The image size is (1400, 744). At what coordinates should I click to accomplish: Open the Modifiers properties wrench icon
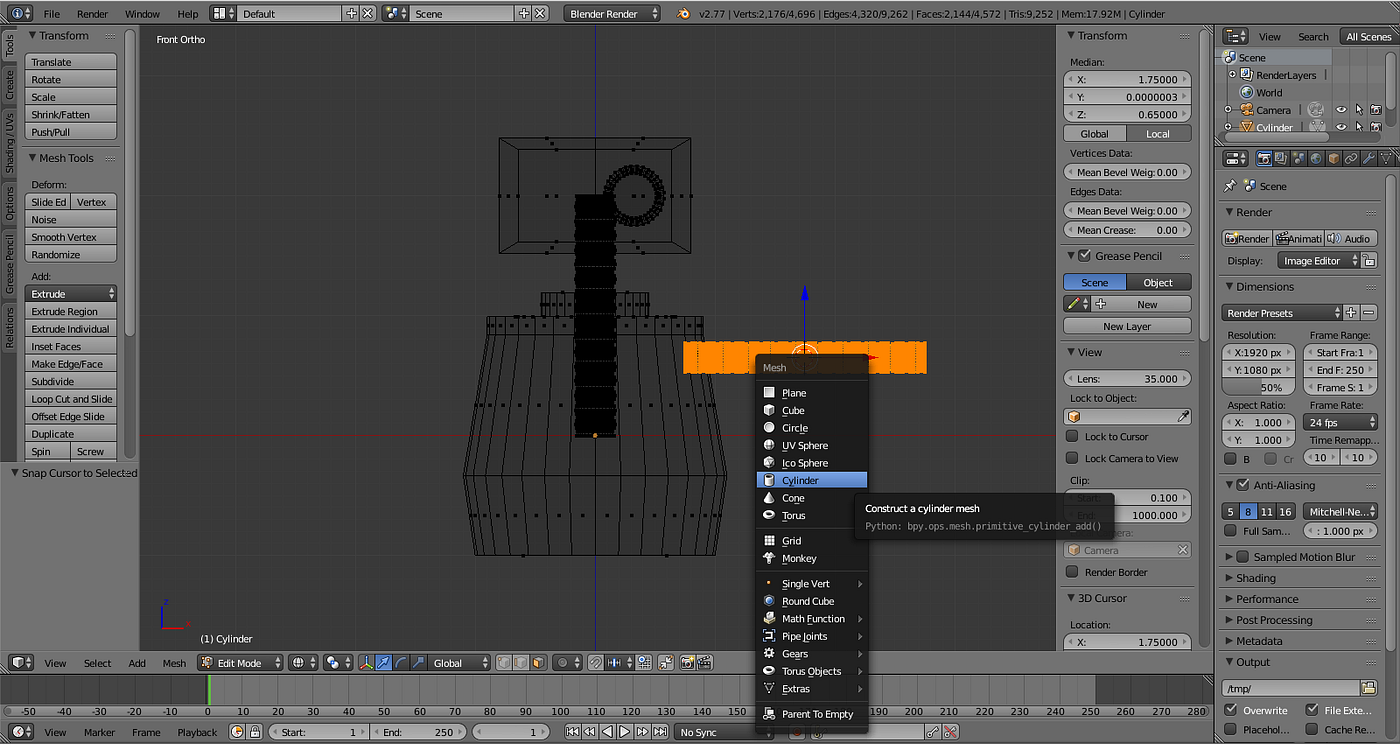point(1369,158)
